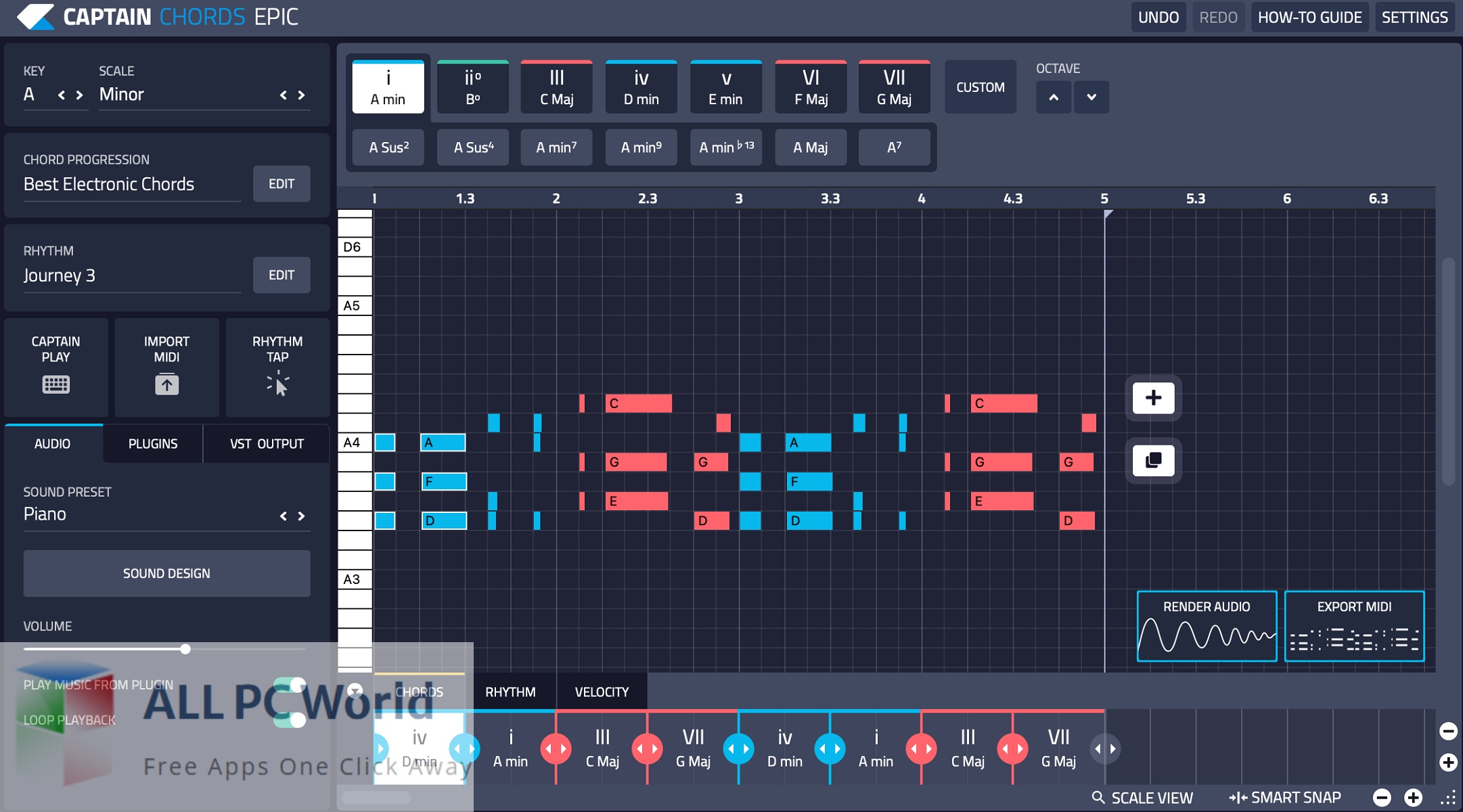Switch to next scale with right arrow
Image resolution: width=1463 pixels, height=812 pixels.
(302, 95)
